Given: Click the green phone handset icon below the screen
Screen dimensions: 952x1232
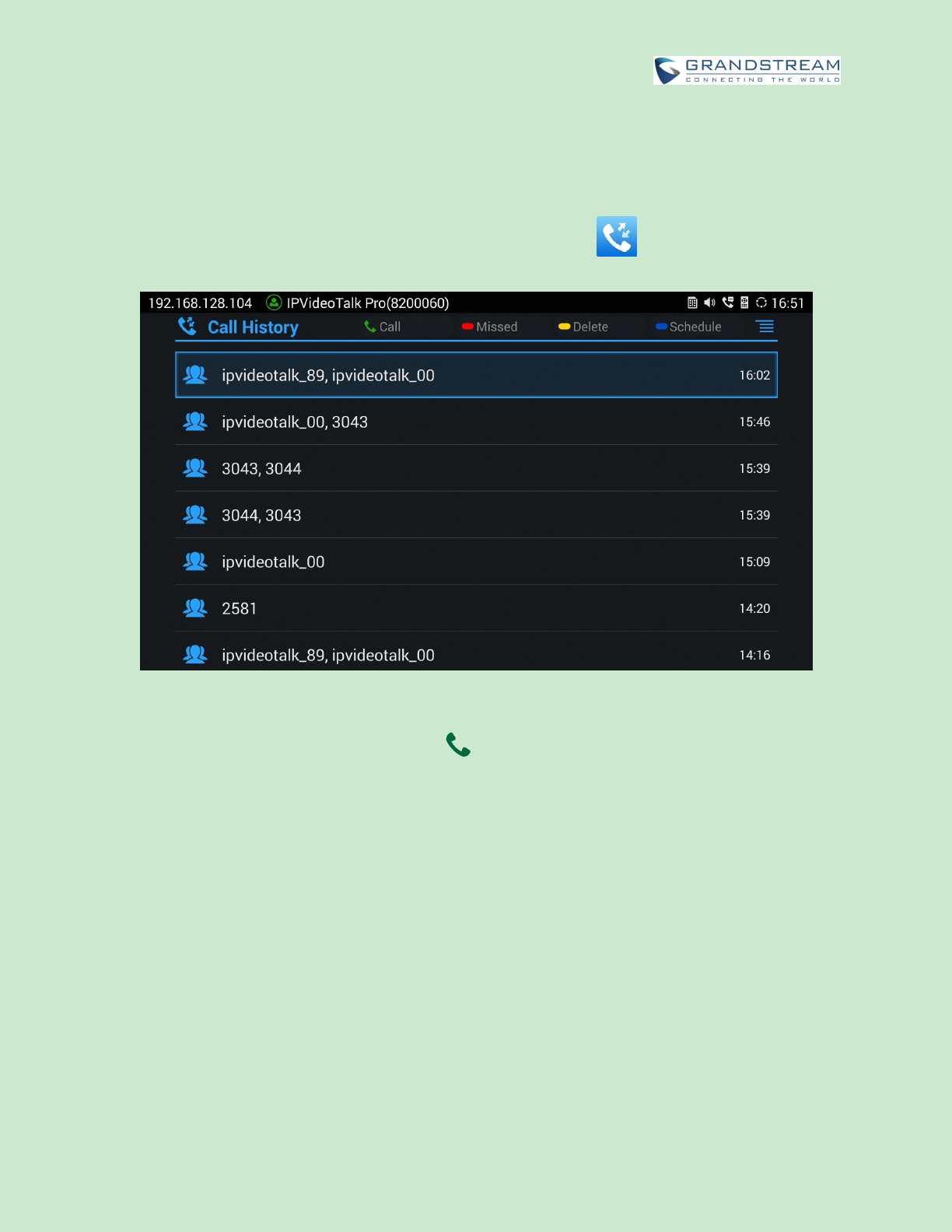Looking at the screenshot, I should (x=458, y=744).
